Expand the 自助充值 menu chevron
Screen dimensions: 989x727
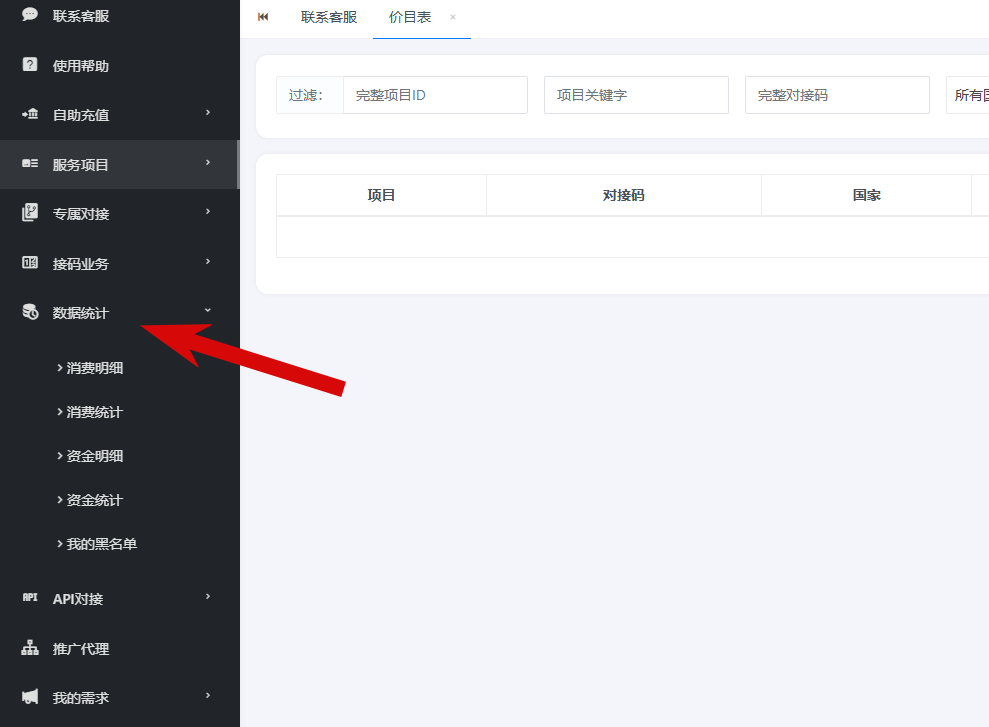[x=208, y=113]
